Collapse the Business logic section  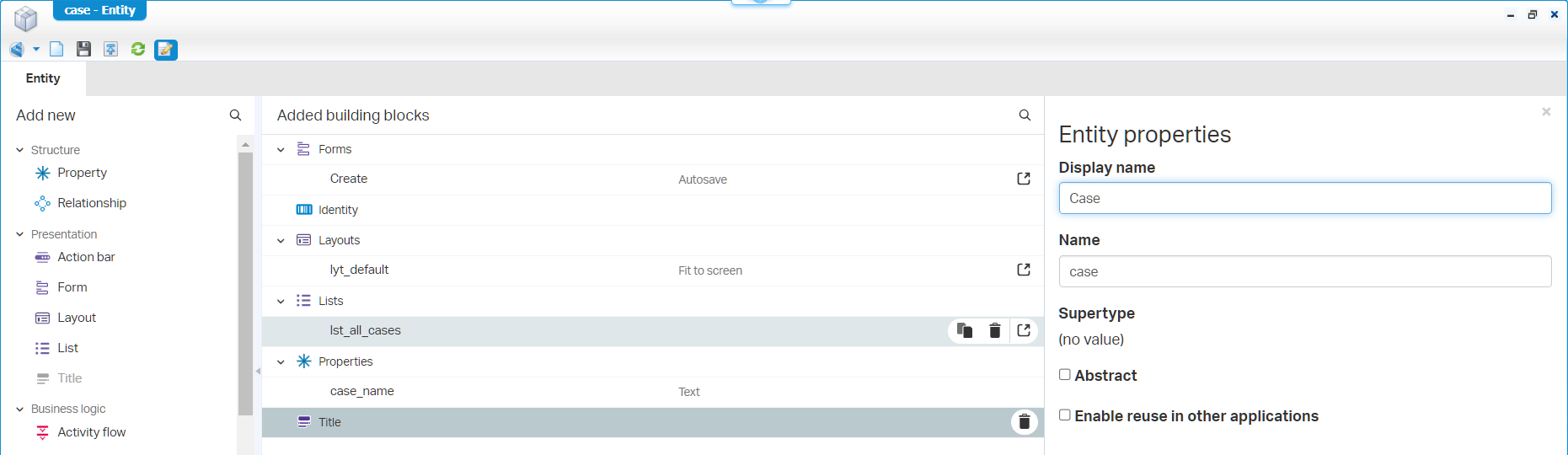point(20,409)
